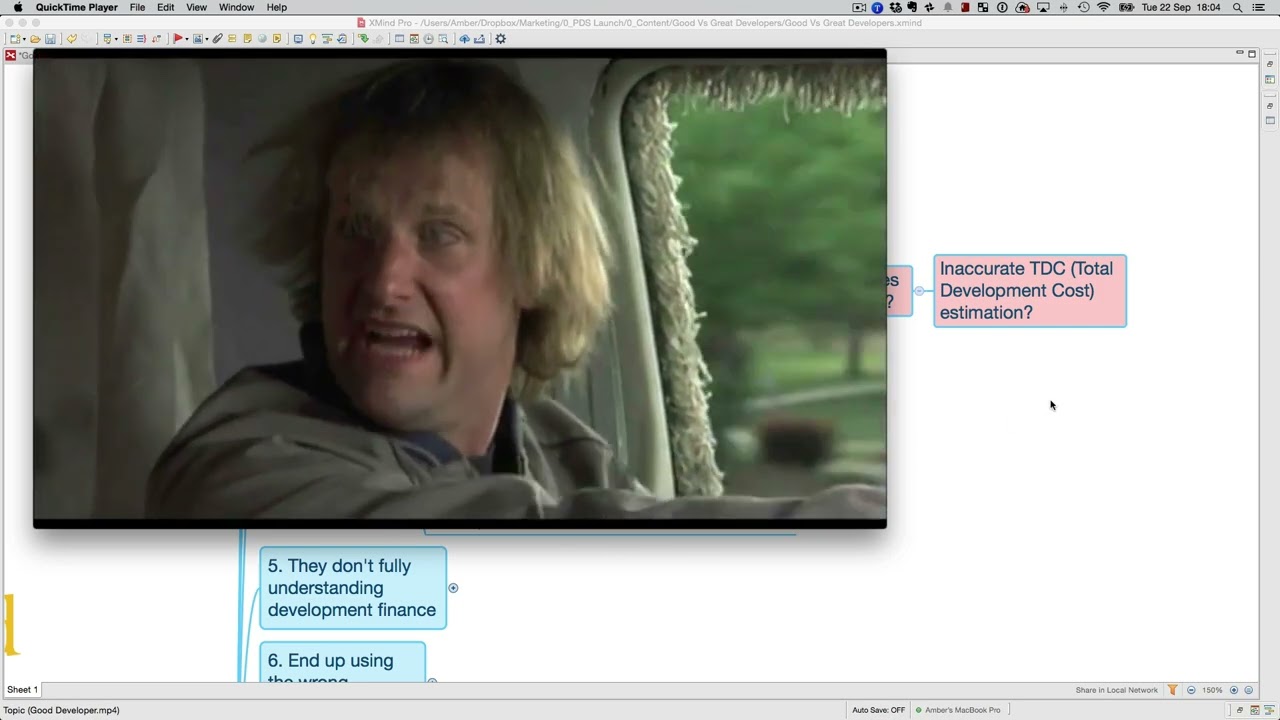
Task: Click the Open folder icon in XMind toolbar
Action: pyautogui.click(x=35, y=39)
